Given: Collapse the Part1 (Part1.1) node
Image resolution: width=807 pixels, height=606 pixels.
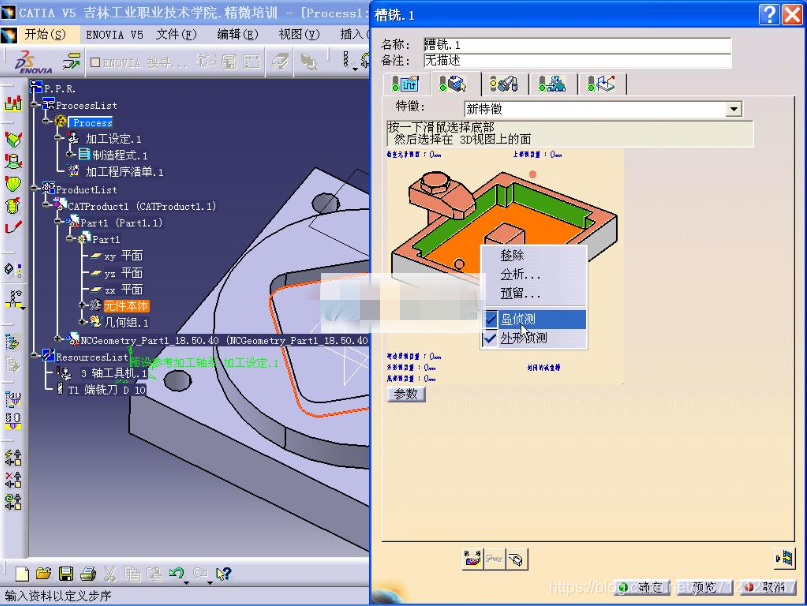Looking at the screenshot, I should pyautogui.click(x=59, y=222).
